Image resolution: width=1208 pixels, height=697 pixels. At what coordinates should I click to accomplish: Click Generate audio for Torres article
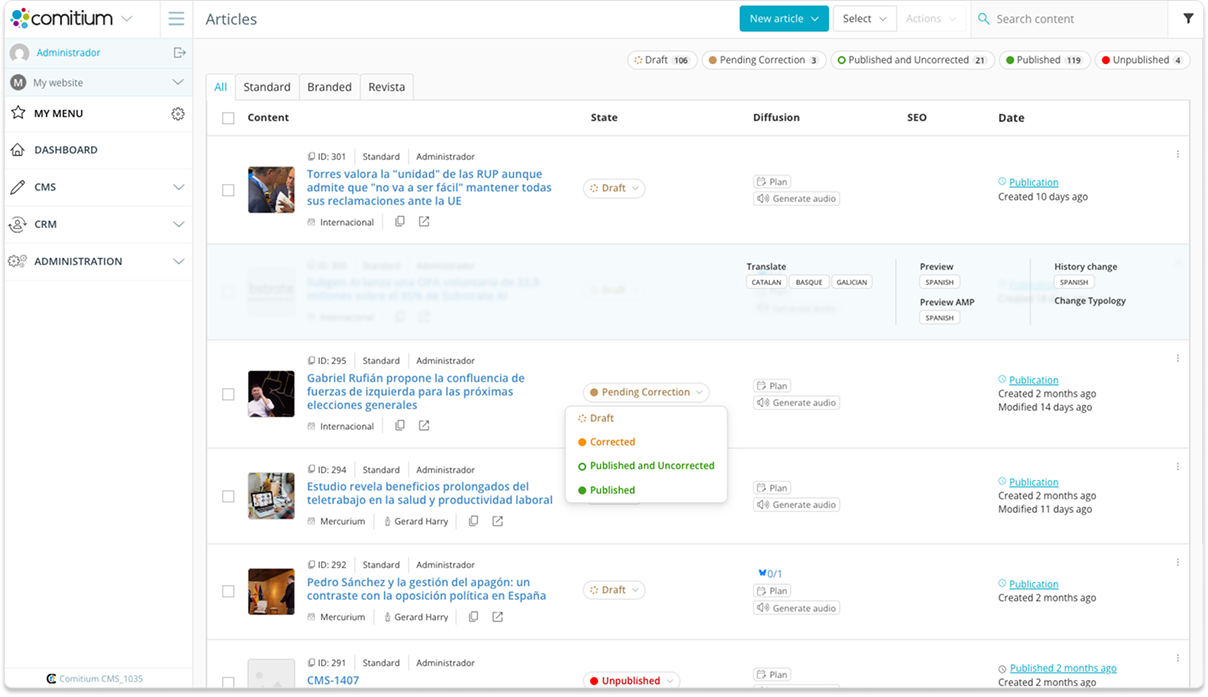[796, 199]
